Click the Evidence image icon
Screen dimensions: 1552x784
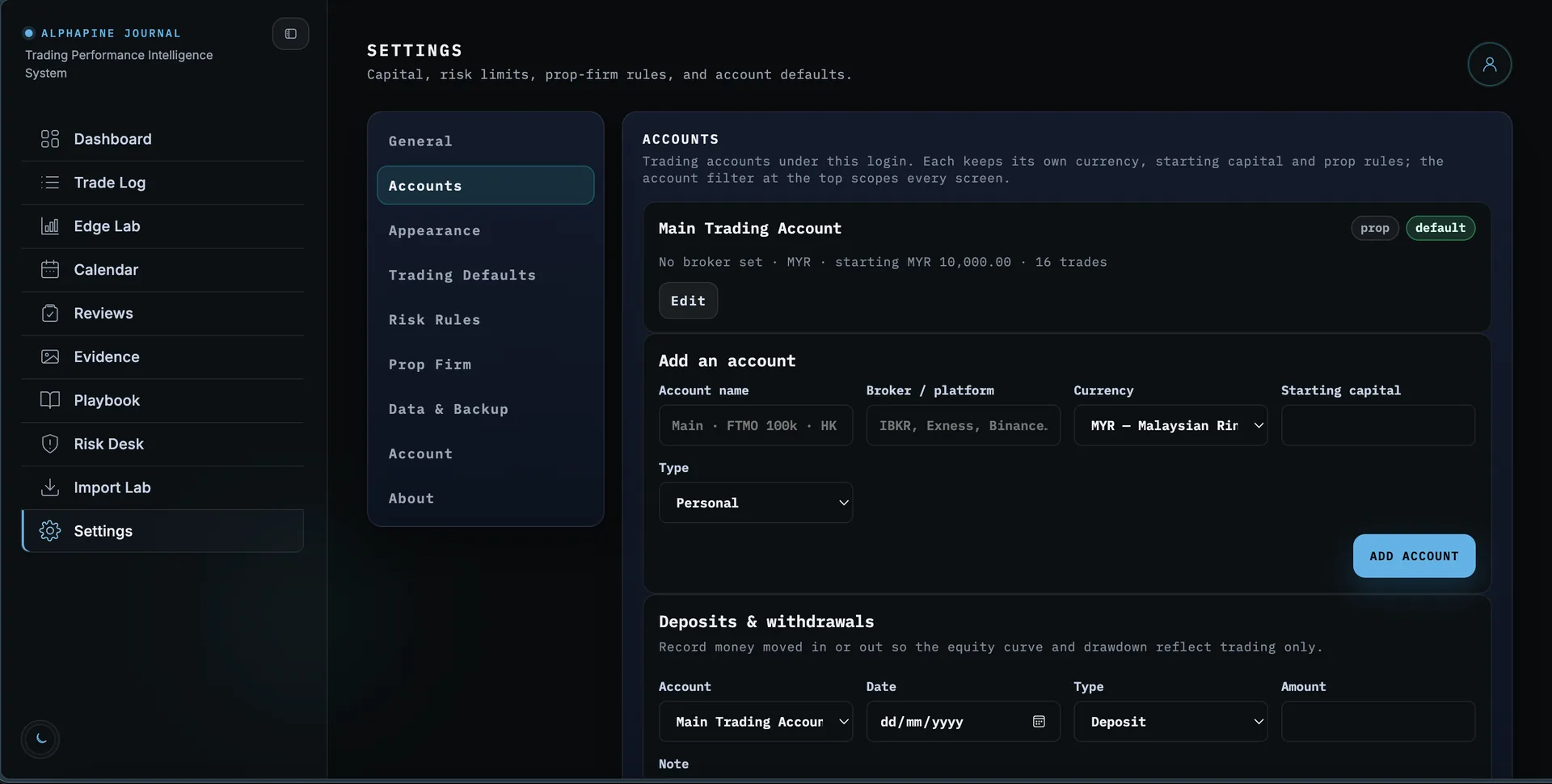pyautogui.click(x=50, y=357)
